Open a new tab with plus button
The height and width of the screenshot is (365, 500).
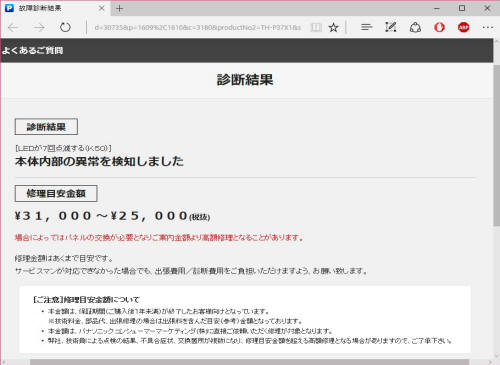(x=119, y=8)
